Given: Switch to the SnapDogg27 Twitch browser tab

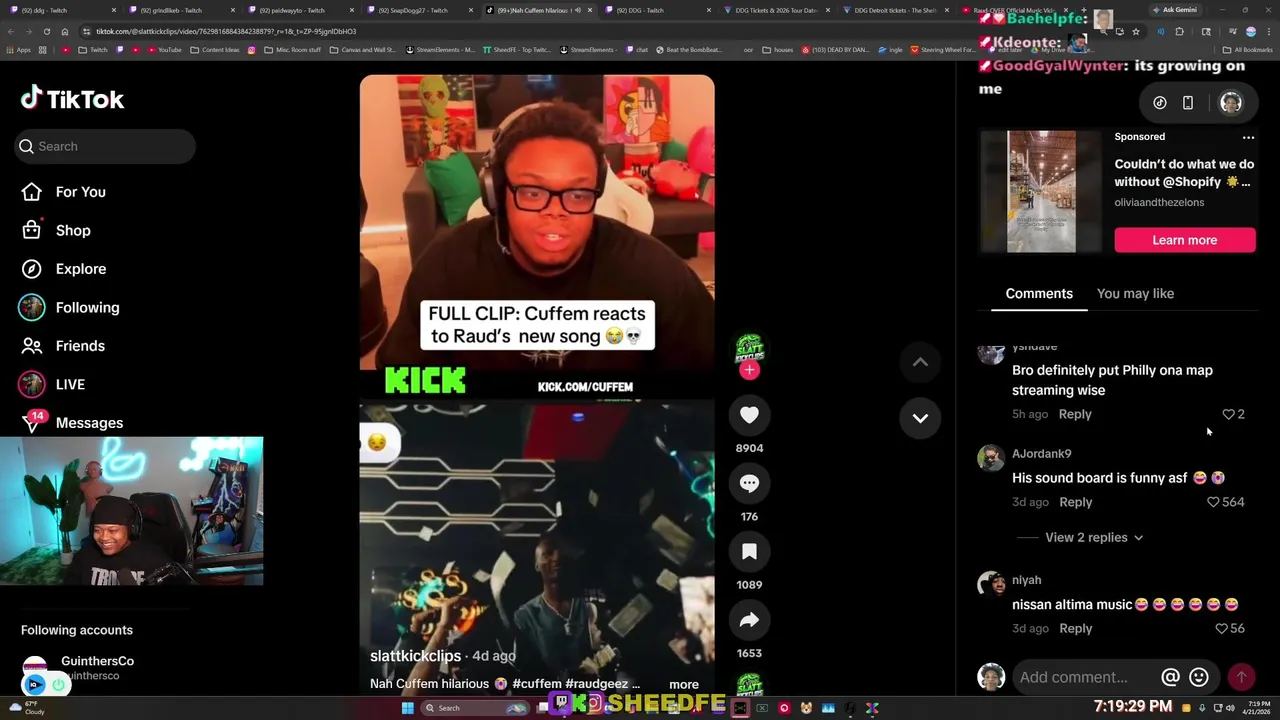Looking at the screenshot, I should [420, 10].
